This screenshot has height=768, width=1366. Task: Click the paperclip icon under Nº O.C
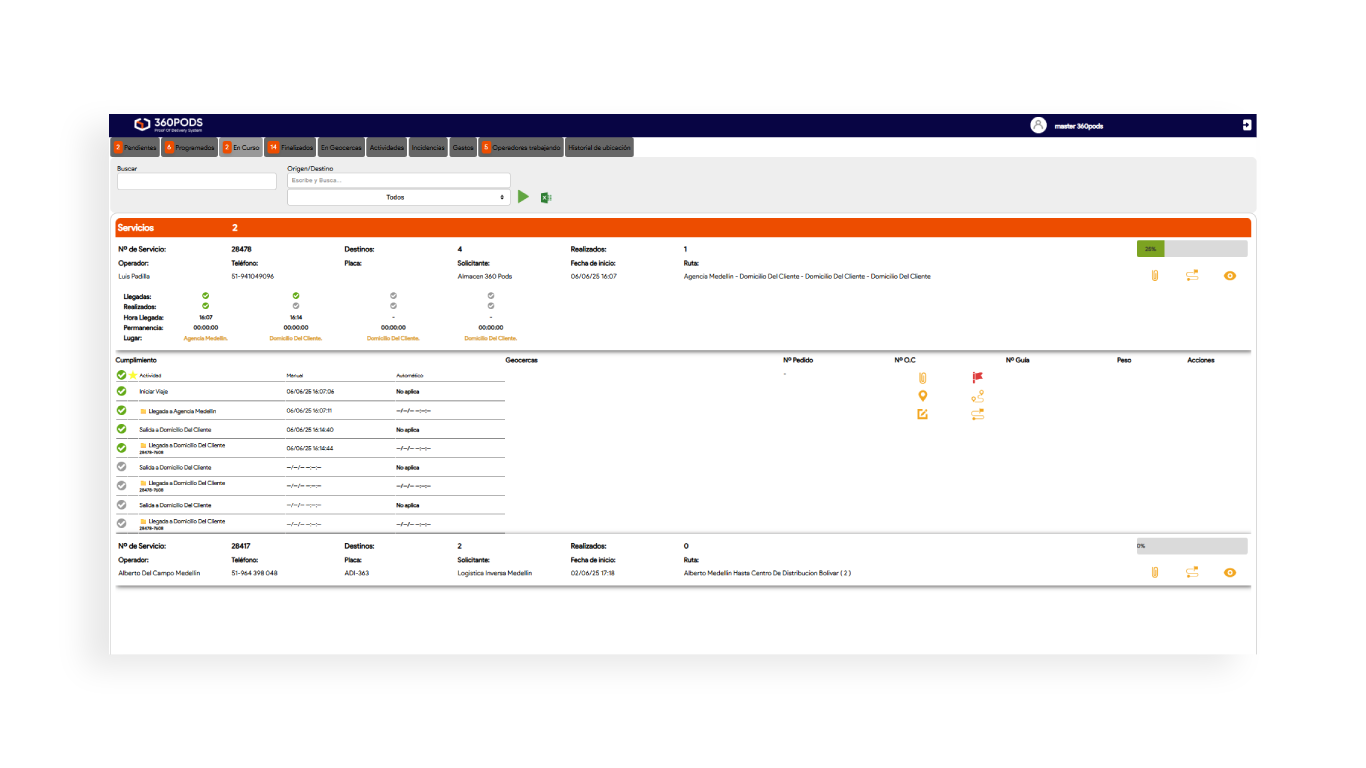click(922, 378)
